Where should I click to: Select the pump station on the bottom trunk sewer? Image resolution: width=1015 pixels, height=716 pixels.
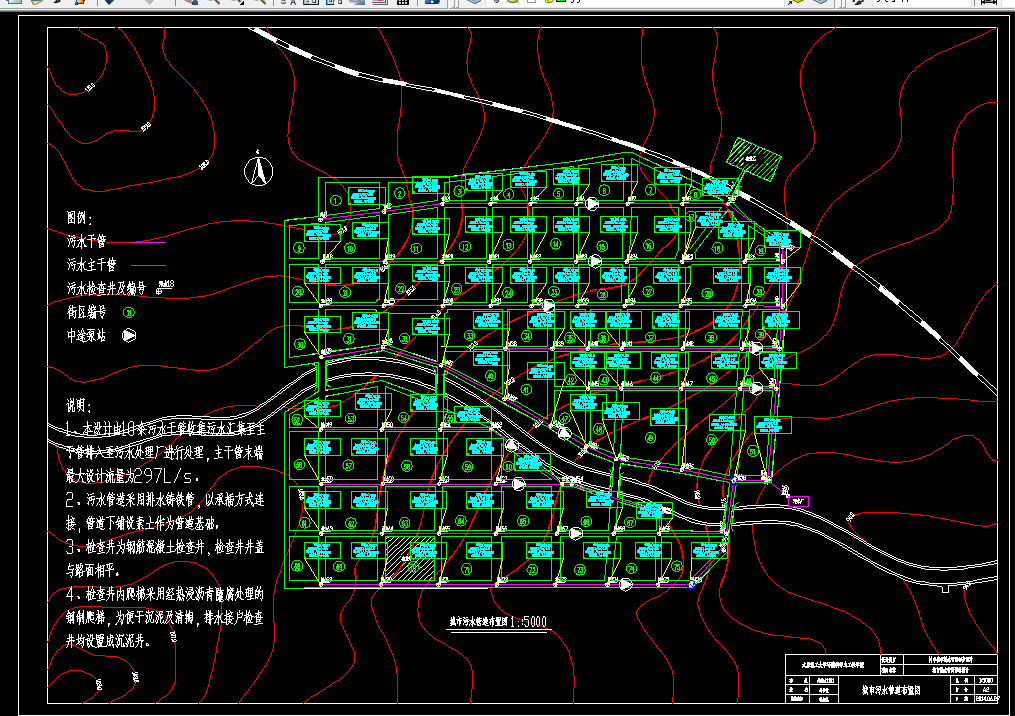tap(625, 585)
